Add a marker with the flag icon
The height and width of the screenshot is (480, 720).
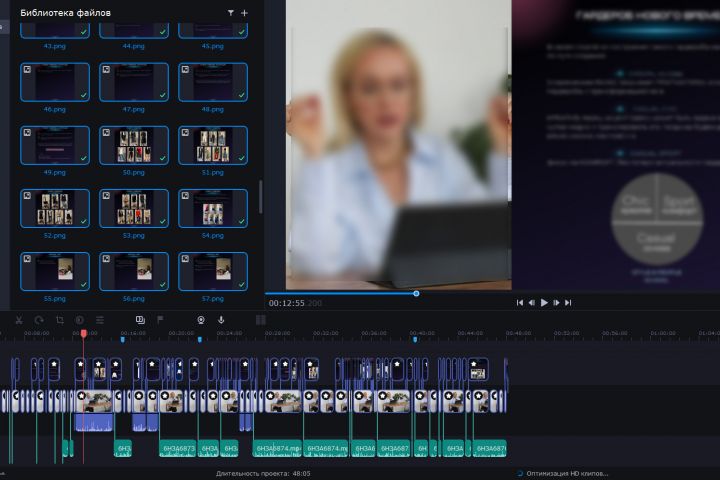pos(160,320)
